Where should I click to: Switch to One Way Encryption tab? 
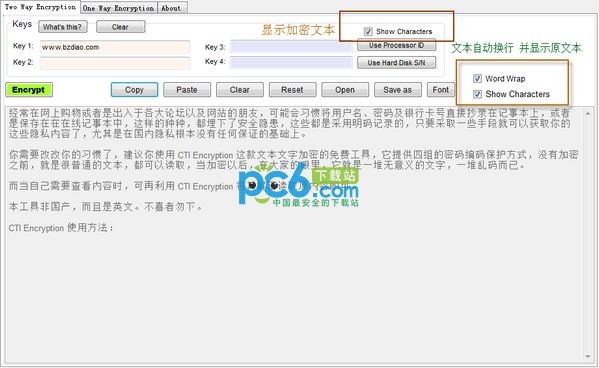118,8
